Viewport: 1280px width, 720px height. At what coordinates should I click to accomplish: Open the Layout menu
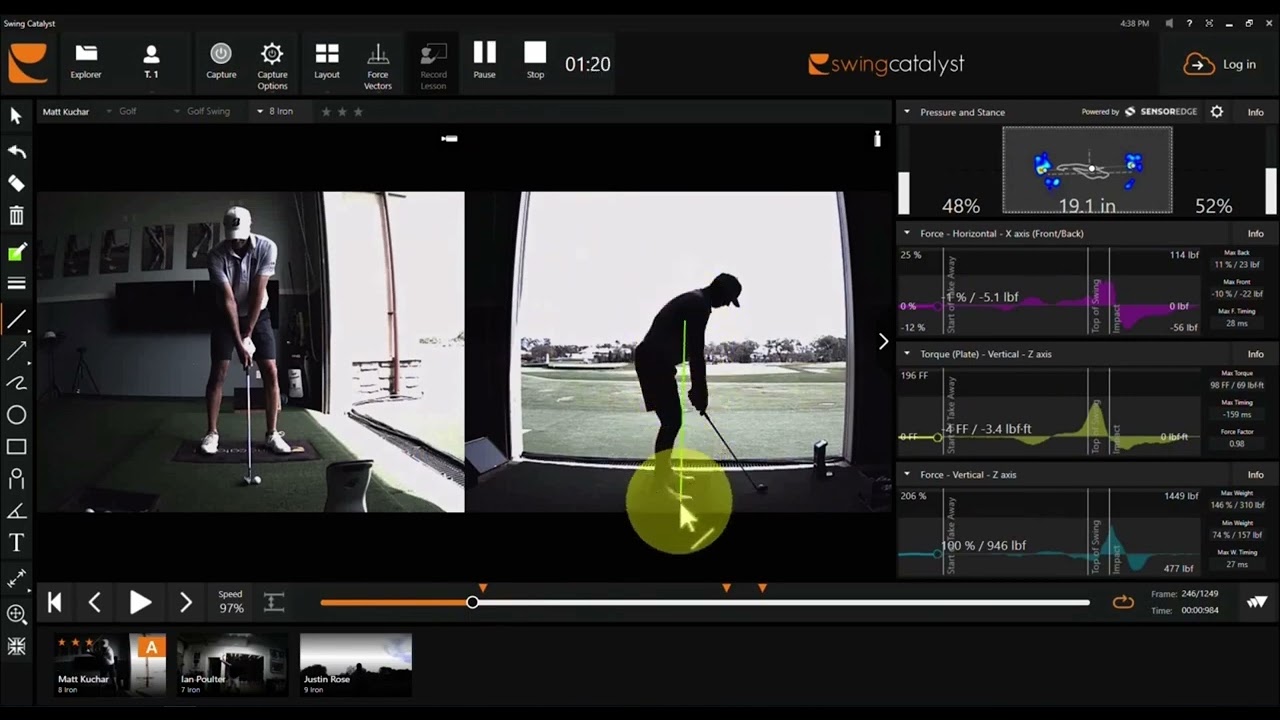tap(327, 63)
